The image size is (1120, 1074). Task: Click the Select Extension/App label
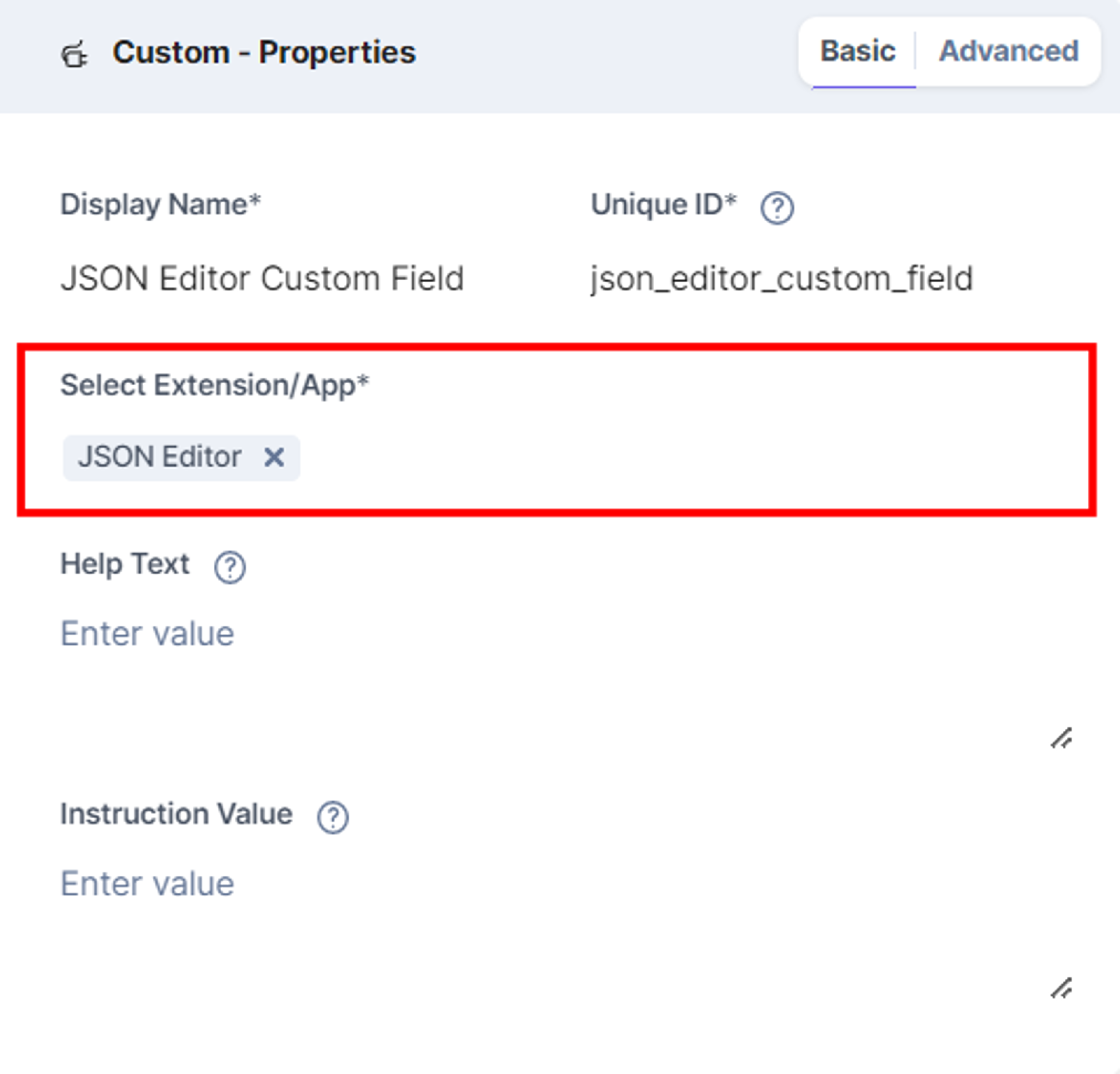(x=214, y=385)
